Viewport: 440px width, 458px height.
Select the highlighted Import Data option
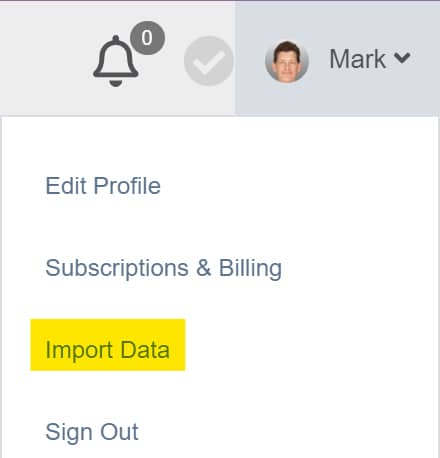pos(108,350)
